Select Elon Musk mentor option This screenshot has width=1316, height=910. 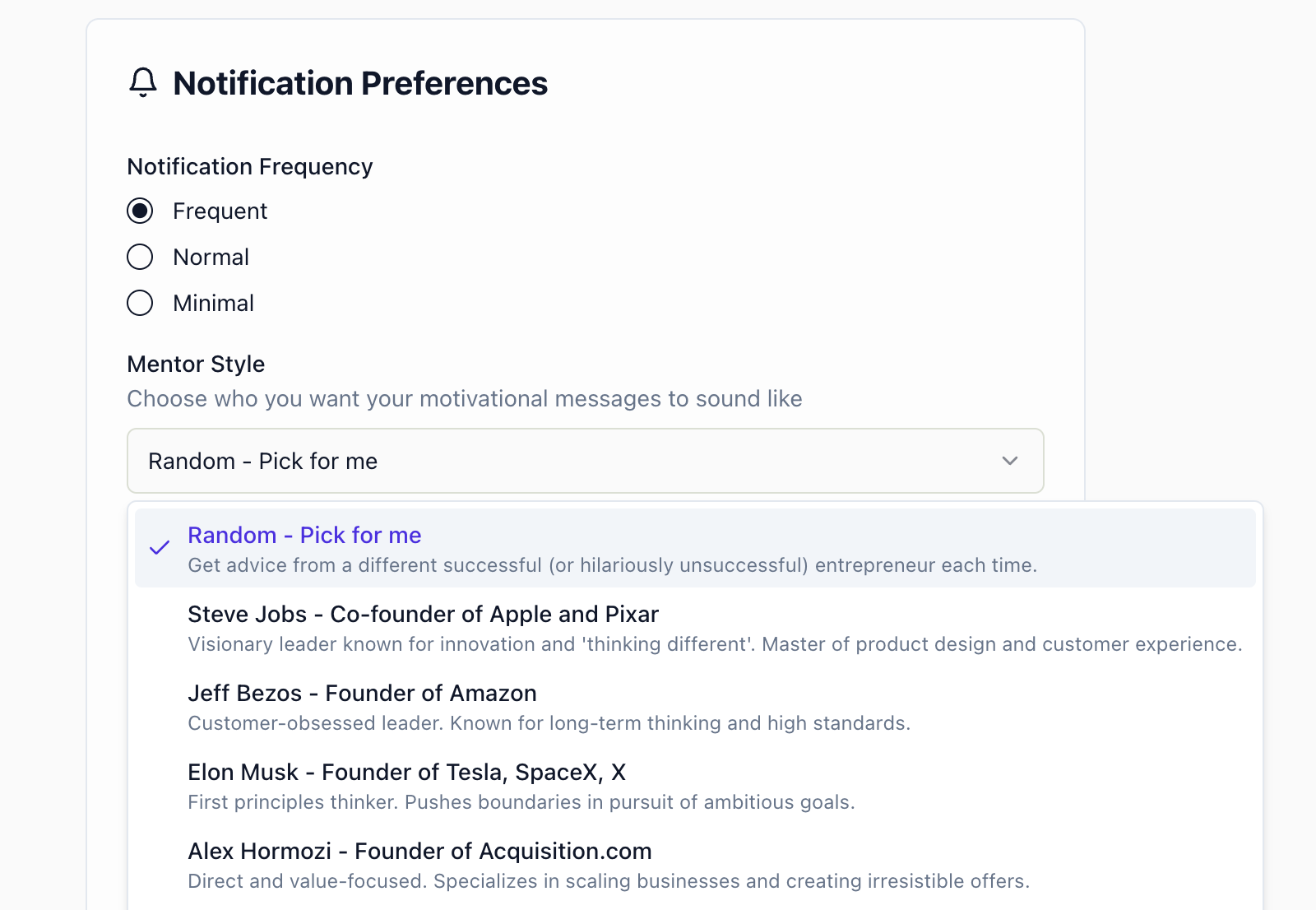point(406,773)
